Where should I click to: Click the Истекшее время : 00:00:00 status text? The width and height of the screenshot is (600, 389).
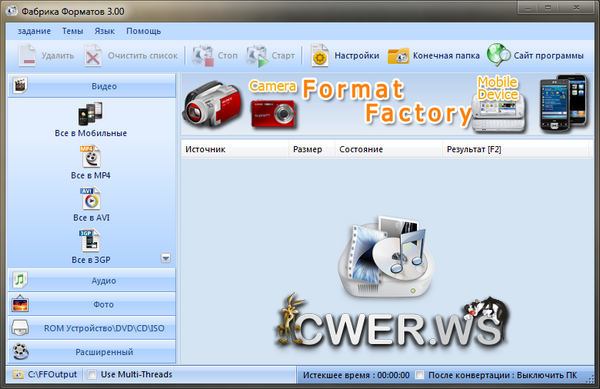(356, 375)
